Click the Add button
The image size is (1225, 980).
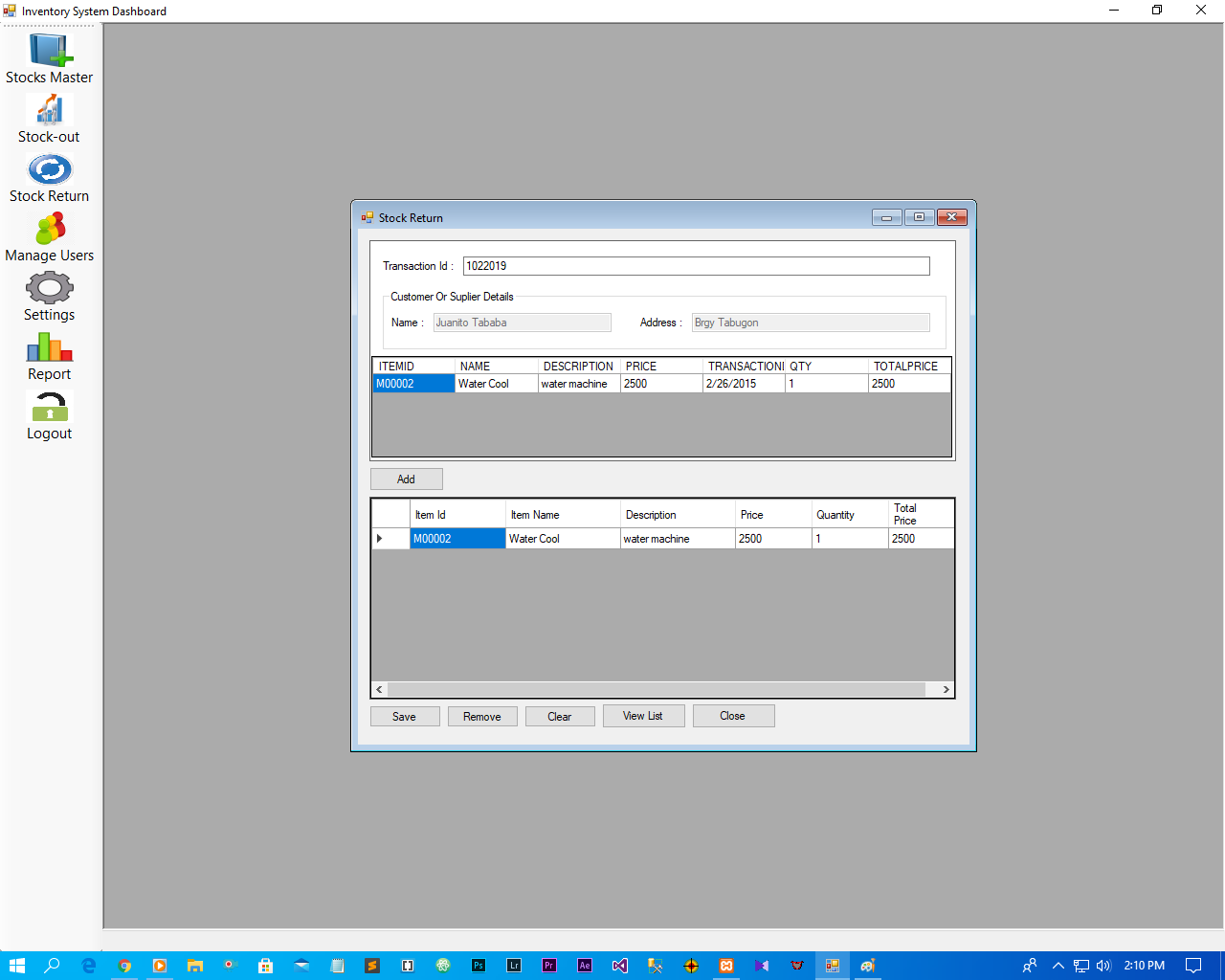click(406, 479)
